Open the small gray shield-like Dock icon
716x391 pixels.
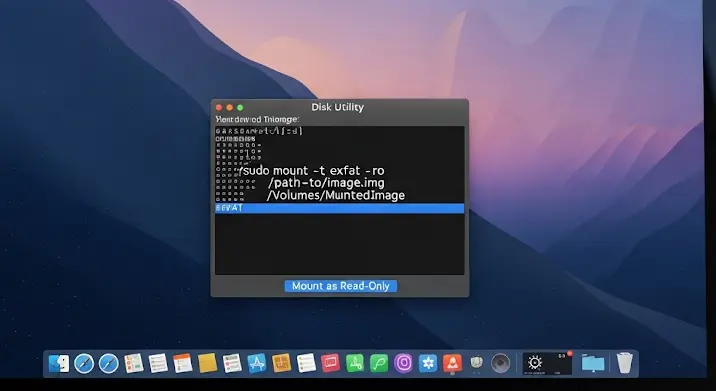(476, 363)
